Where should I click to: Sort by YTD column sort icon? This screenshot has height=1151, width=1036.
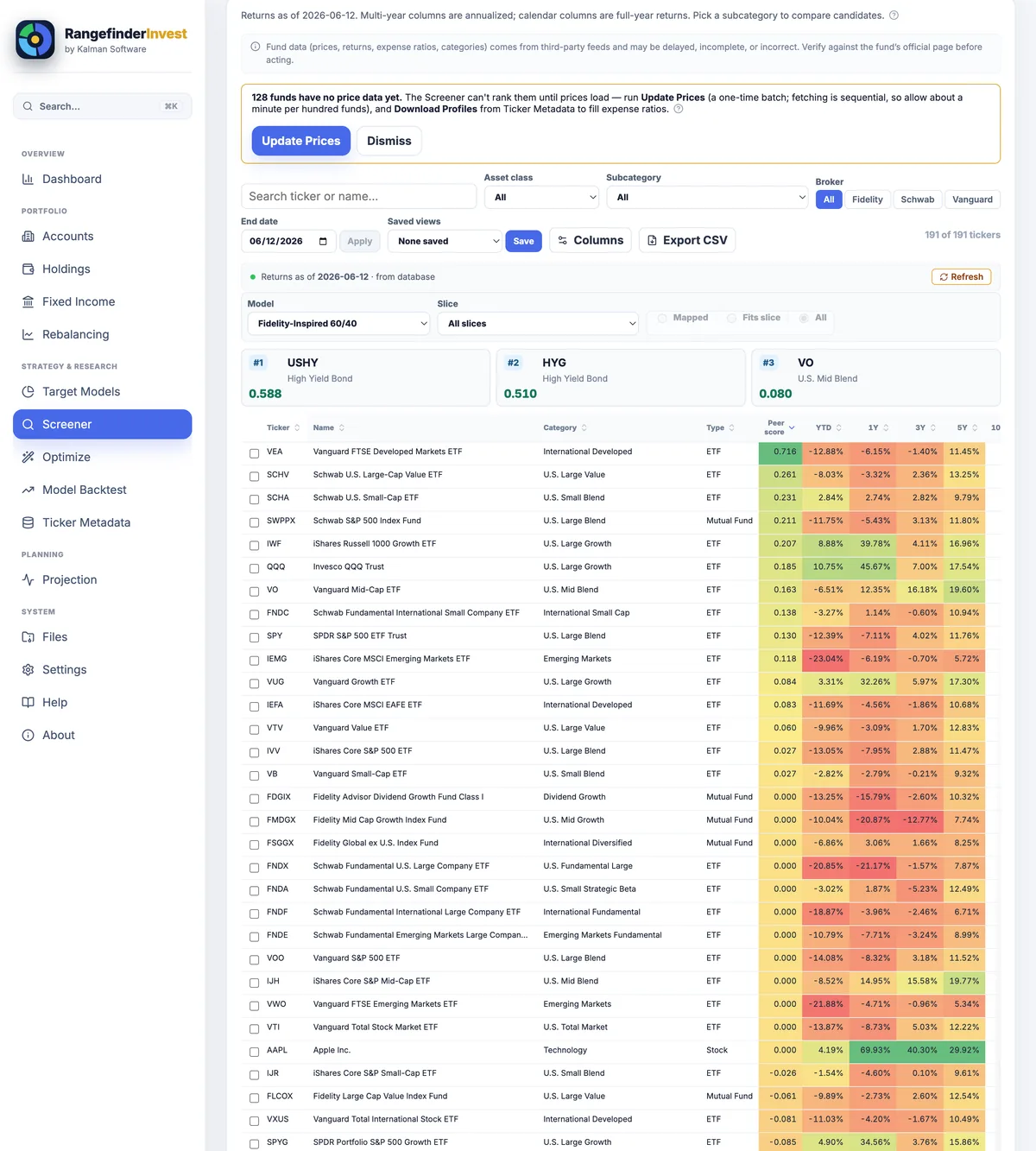pos(838,427)
